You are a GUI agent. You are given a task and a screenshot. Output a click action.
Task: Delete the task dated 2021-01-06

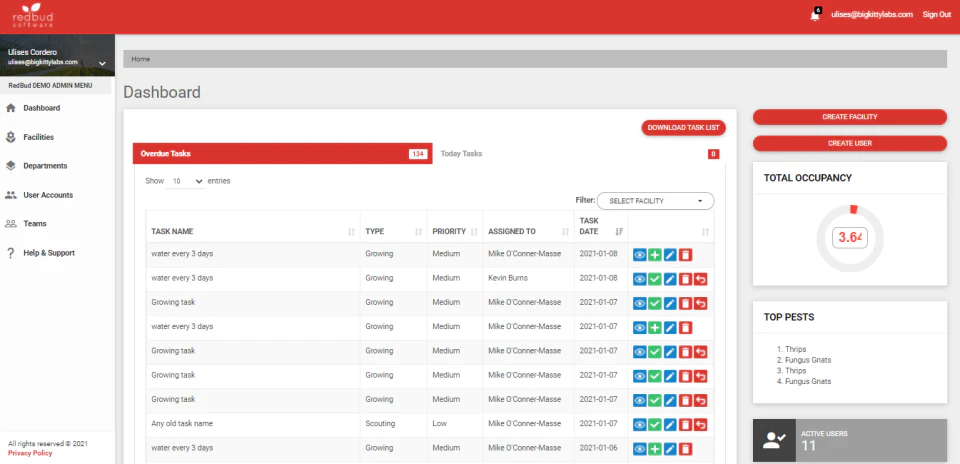click(686, 449)
